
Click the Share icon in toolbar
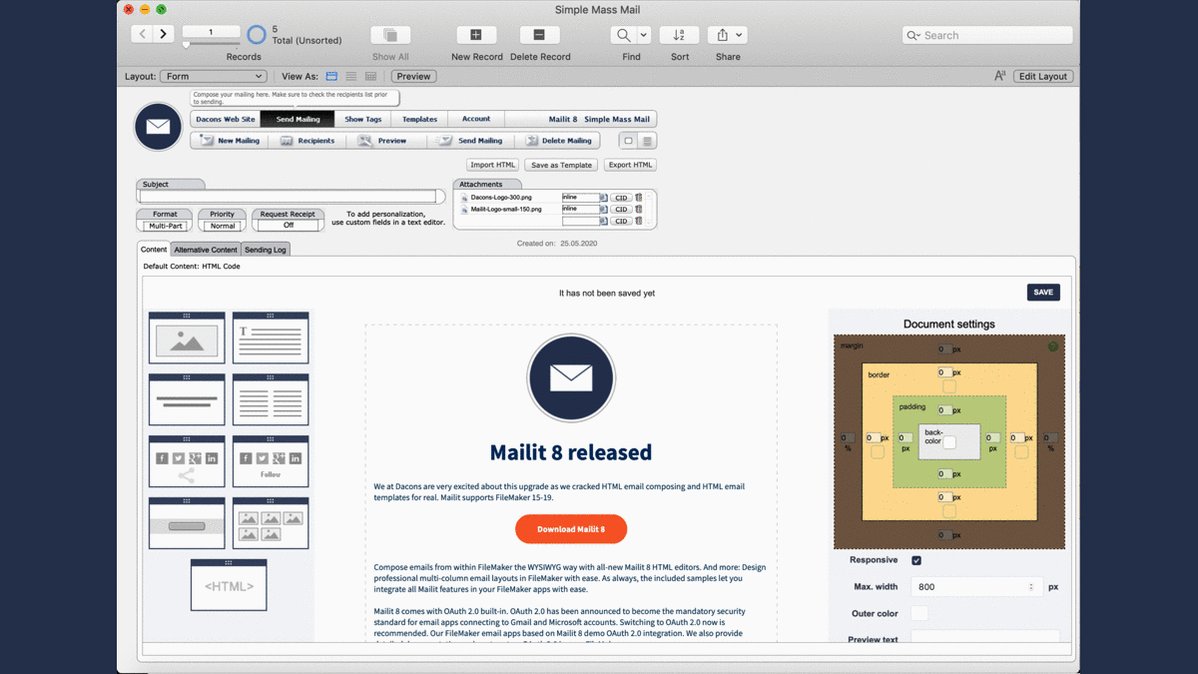pyautogui.click(x=722, y=35)
